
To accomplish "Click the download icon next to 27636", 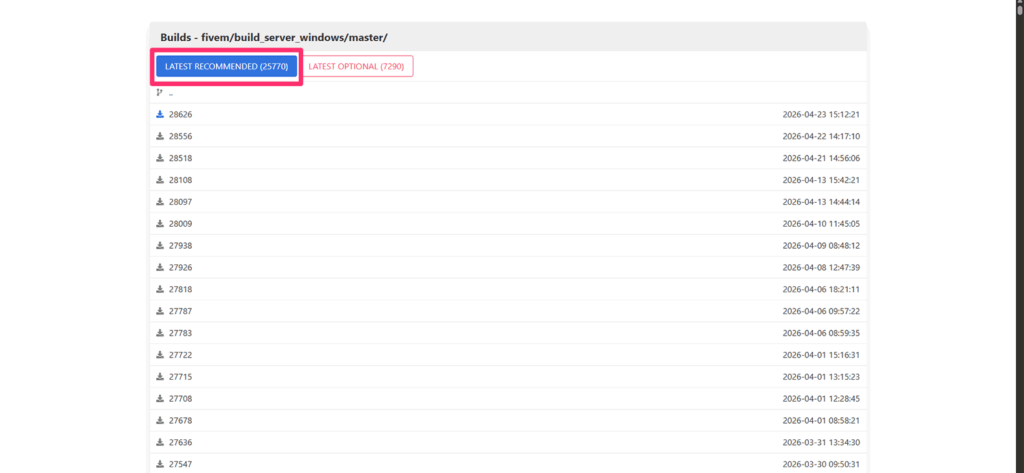I will click(160, 442).
